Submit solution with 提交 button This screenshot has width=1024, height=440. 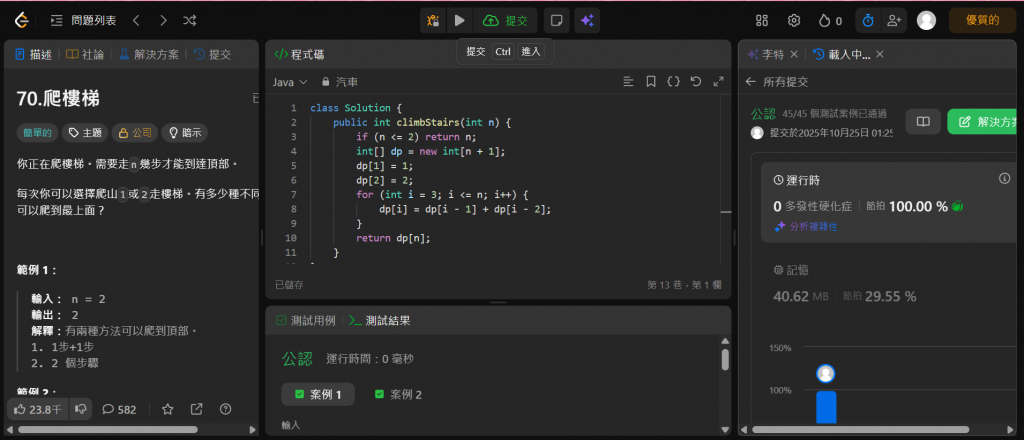[505, 21]
